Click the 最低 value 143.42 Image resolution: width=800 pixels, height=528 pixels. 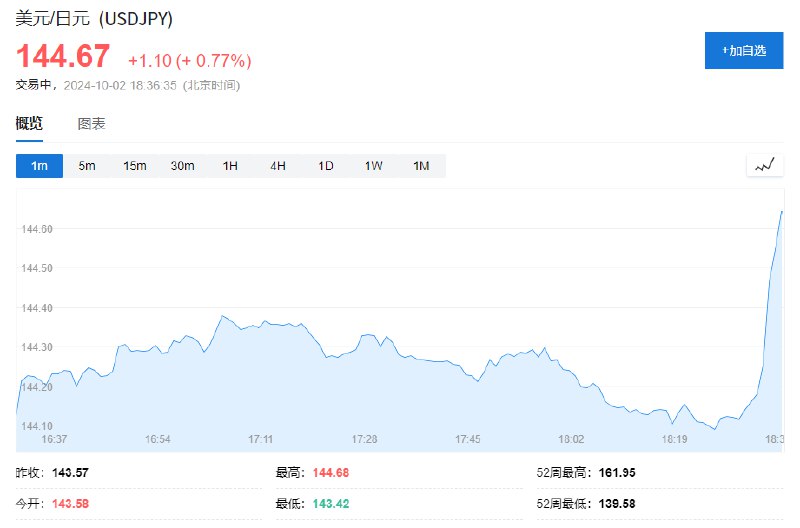(x=331, y=504)
